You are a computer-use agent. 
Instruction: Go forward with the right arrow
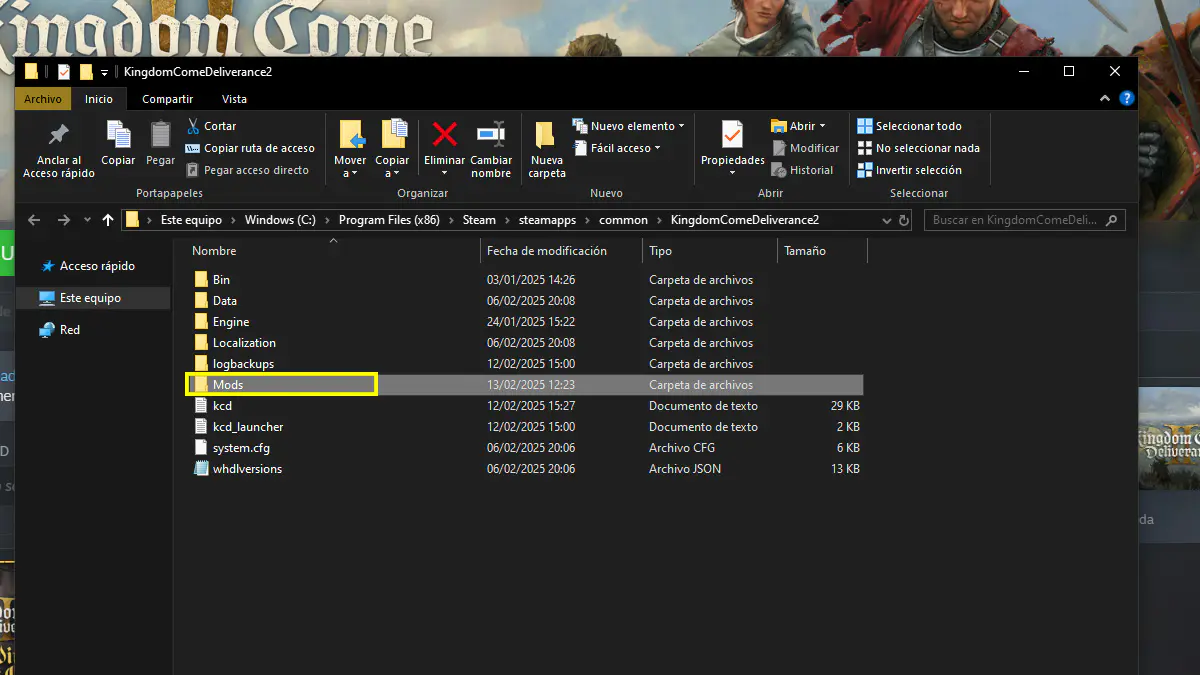64,220
